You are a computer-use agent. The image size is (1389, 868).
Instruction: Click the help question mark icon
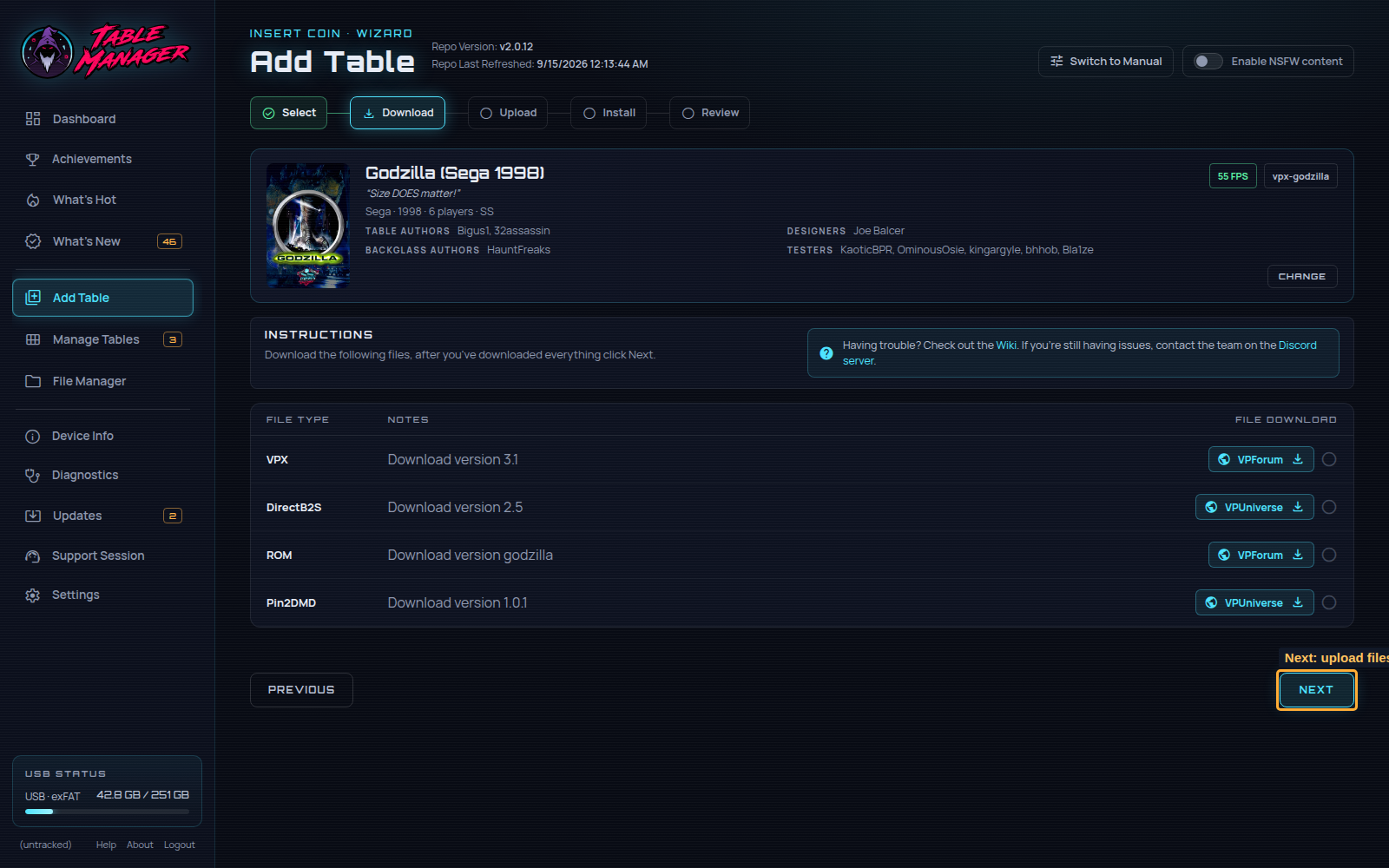826,353
